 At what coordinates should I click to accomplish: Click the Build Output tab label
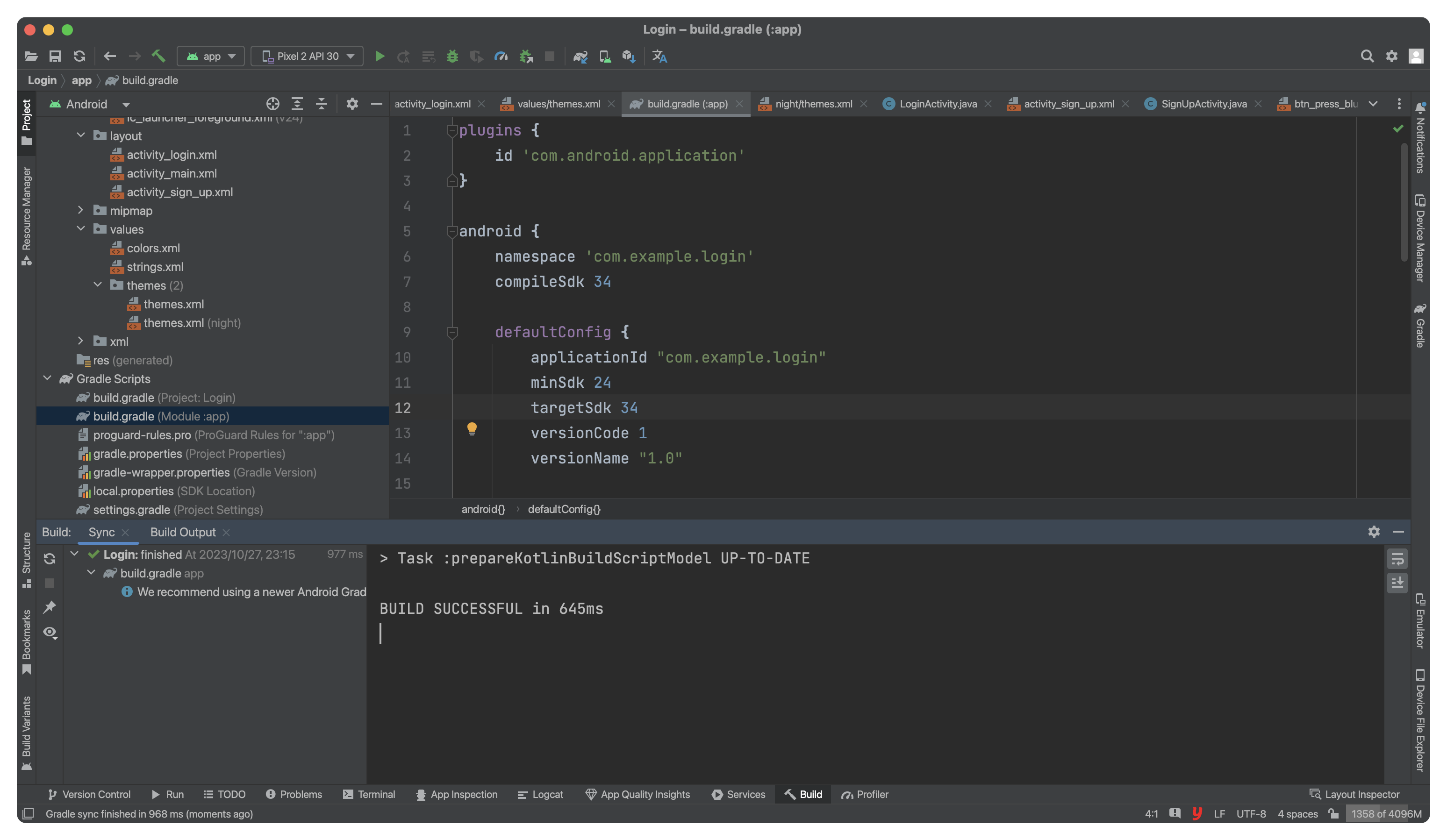tap(183, 532)
